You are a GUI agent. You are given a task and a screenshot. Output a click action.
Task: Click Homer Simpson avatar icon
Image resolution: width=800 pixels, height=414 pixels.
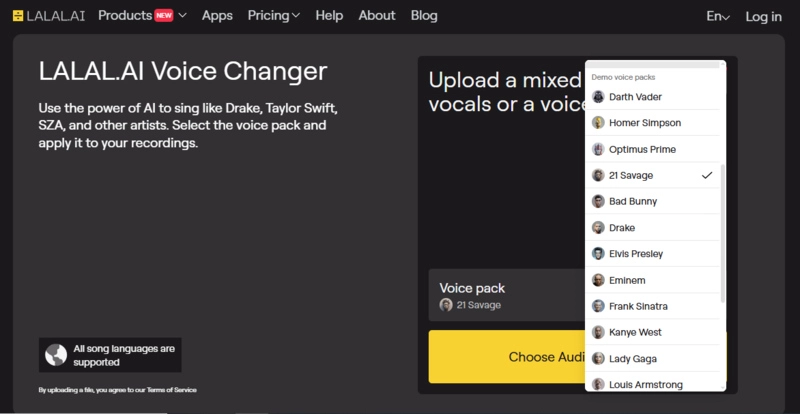point(598,123)
